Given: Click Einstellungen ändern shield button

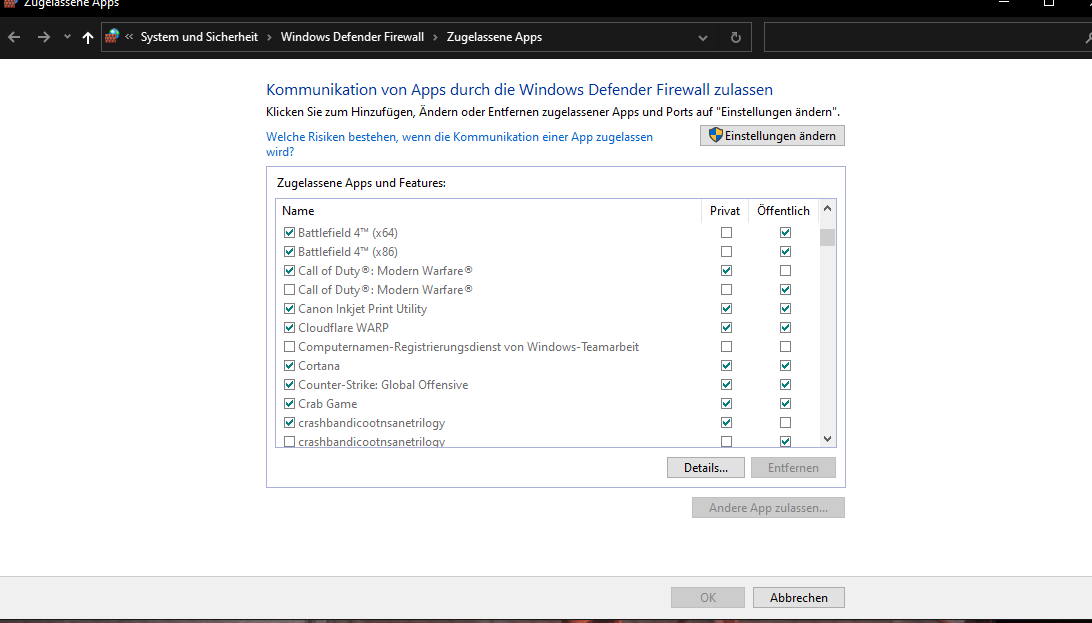Looking at the screenshot, I should pyautogui.click(x=772, y=136).
